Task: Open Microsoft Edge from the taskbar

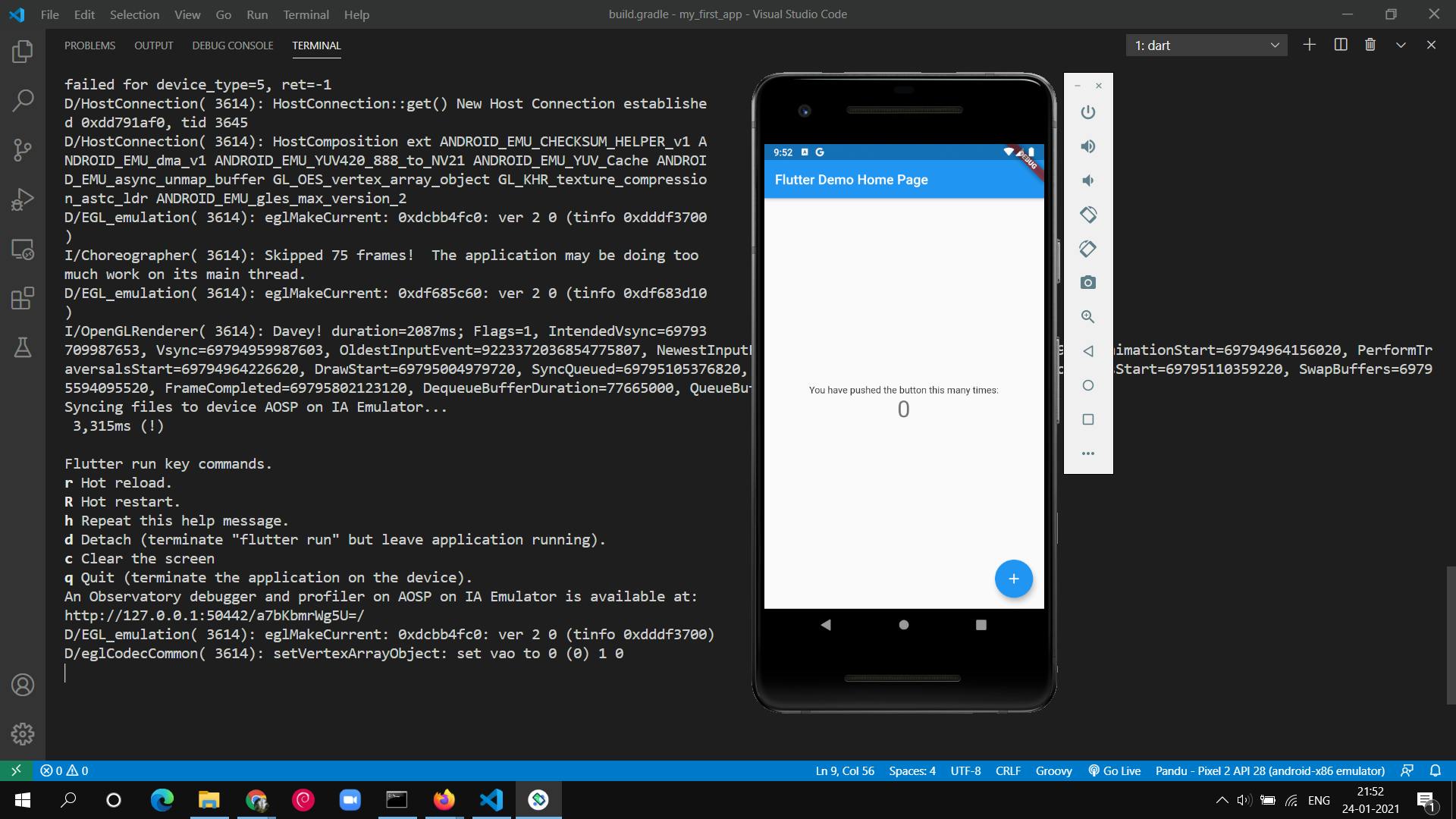Action: (x=162, y=800)
